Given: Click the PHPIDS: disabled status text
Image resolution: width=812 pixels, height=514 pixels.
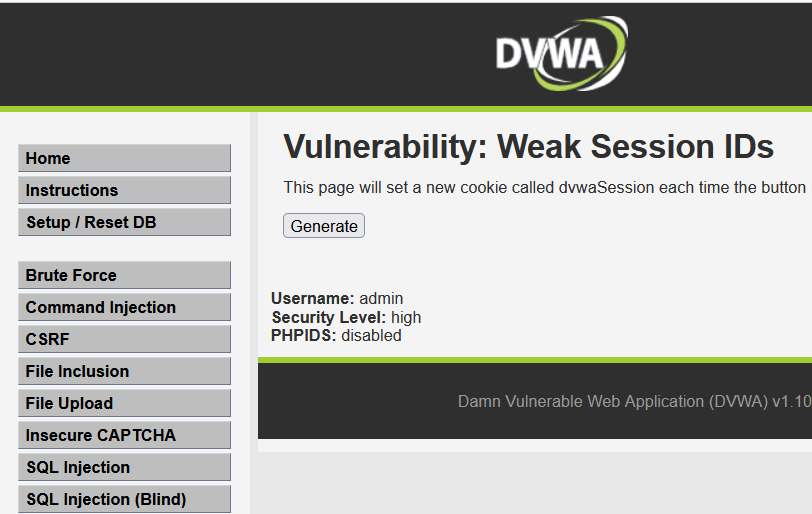Looking at the screenshot, I should tap(336, 335).
